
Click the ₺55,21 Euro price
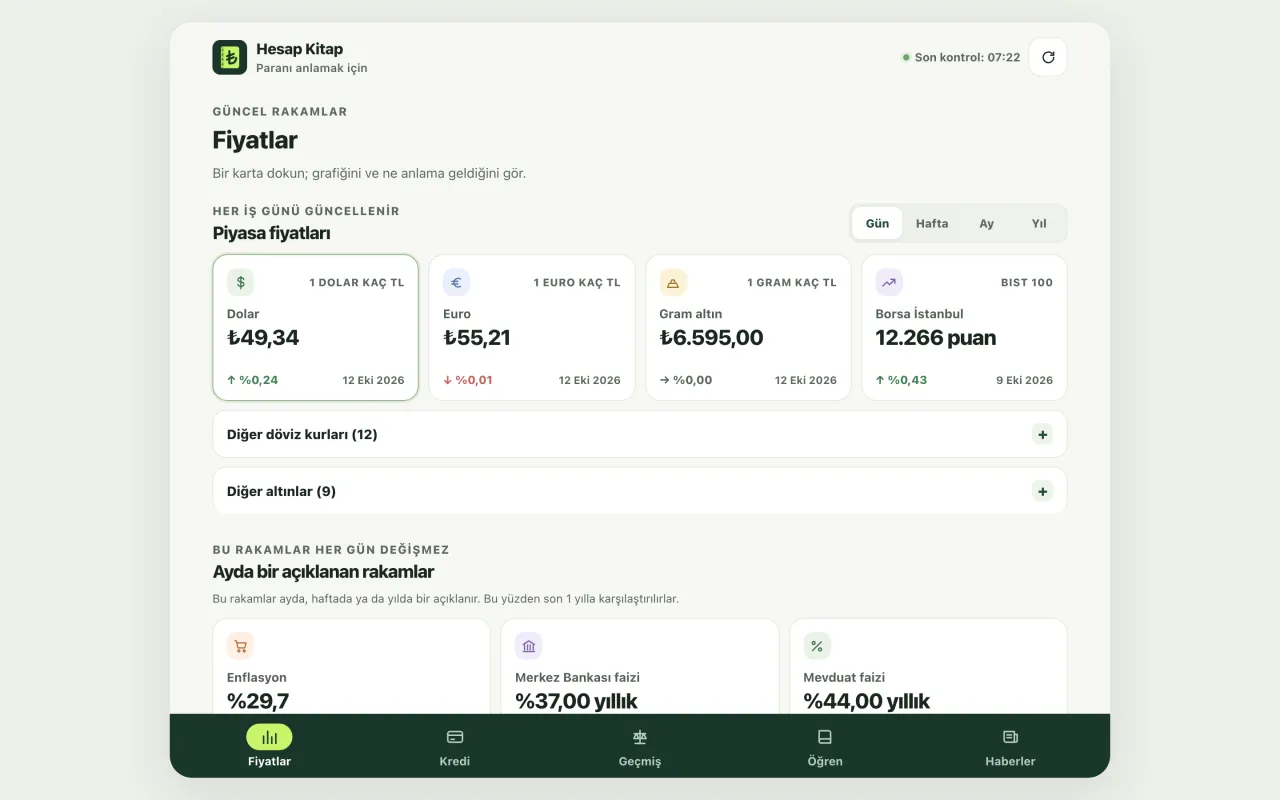click(477, 338)
